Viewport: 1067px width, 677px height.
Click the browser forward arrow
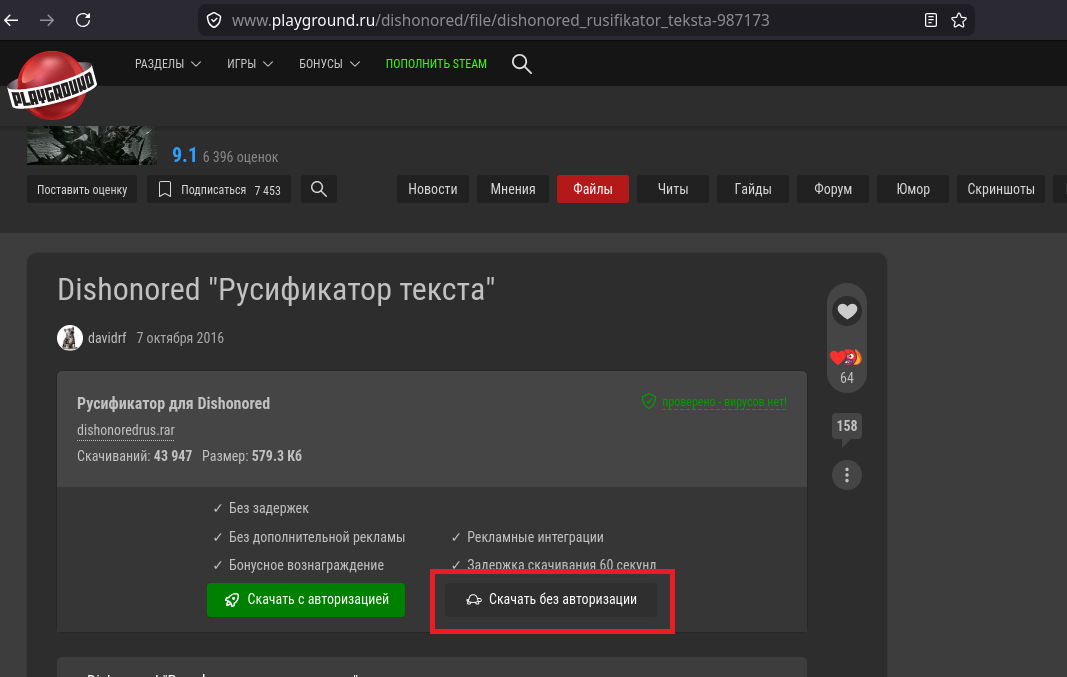pyautogui.click(x=47, y=20)
